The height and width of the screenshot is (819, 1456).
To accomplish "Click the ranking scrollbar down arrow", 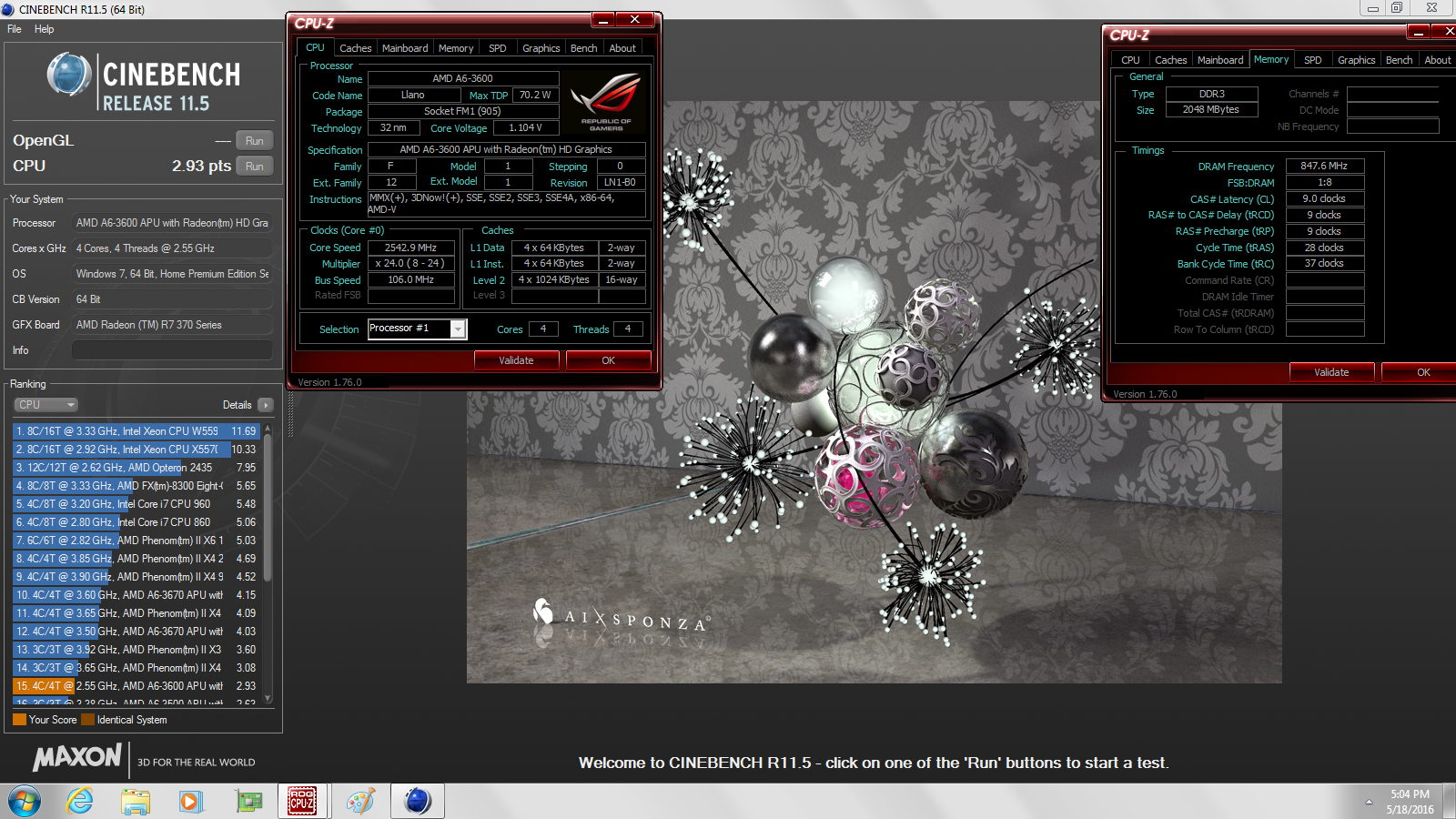I will pos(268,699).
